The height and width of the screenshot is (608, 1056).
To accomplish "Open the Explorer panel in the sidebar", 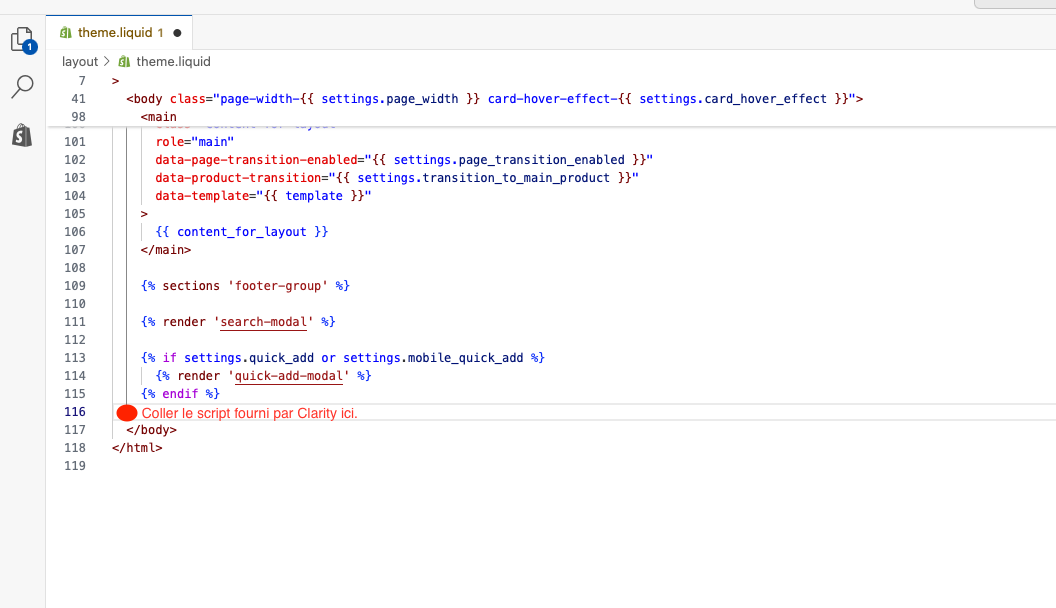I will point(21,36).
